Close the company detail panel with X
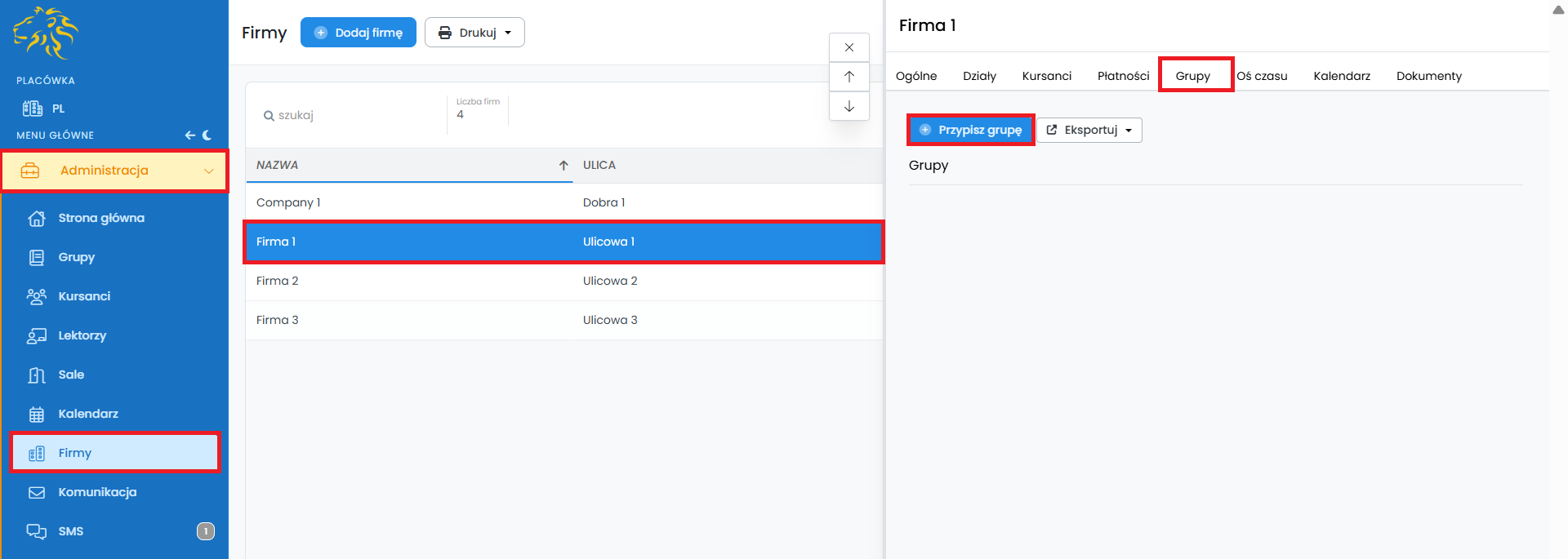Image resolution: width=1568 pixels, height=559 pixels. (x=849, y=47)
